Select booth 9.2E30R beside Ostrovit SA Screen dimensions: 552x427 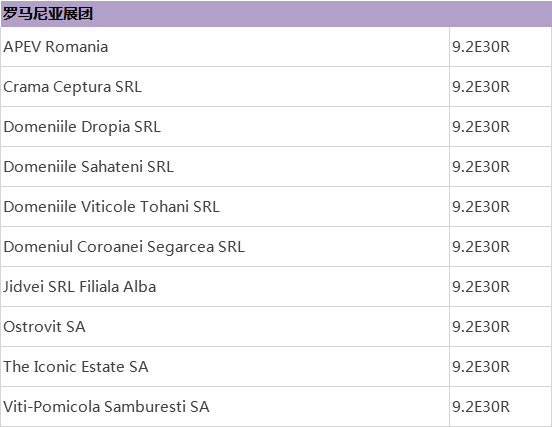(x=481, y=327)
